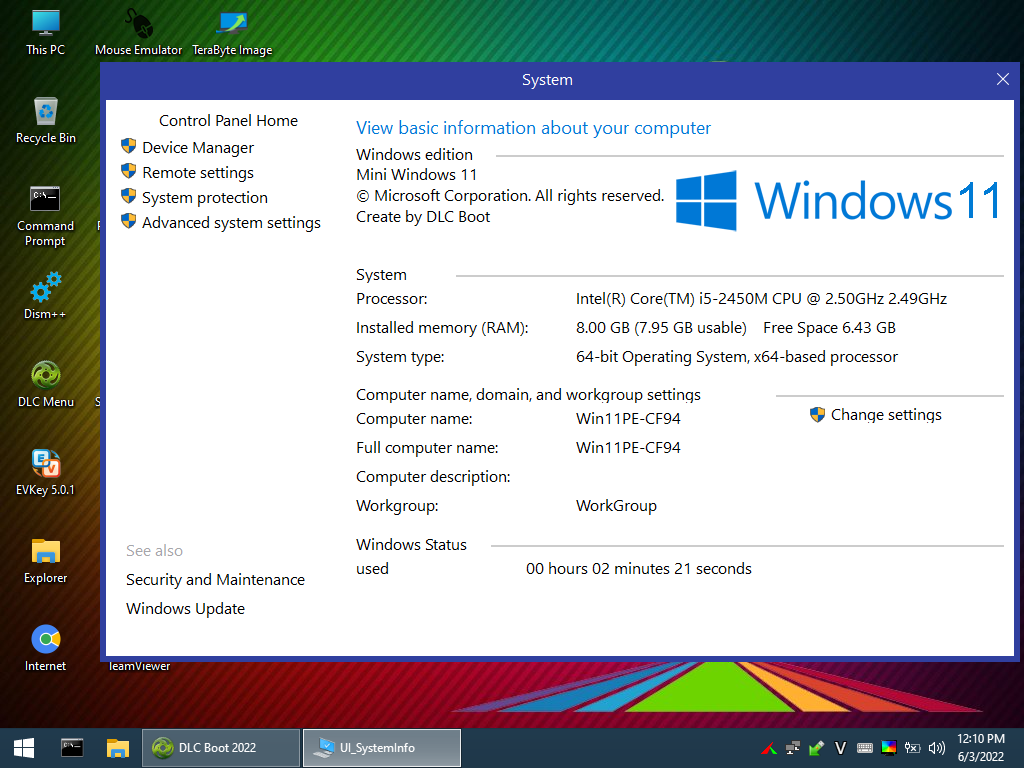Open Control Panel Home link
The image size is (1024, 768).
229,121
